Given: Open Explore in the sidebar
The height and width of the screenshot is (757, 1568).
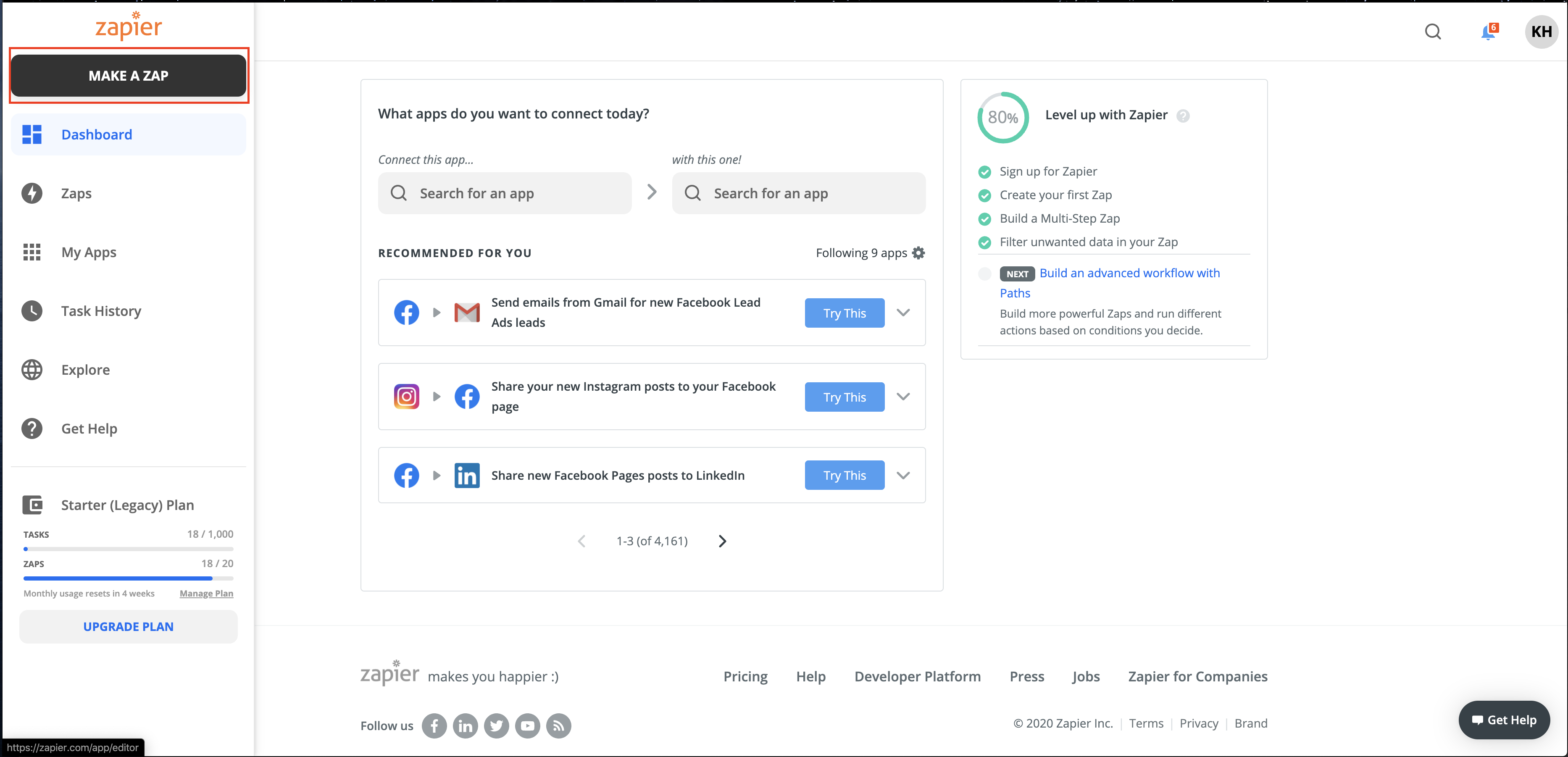Looking at the screenshot, I should pyautogui.click(x=129, y=370).
